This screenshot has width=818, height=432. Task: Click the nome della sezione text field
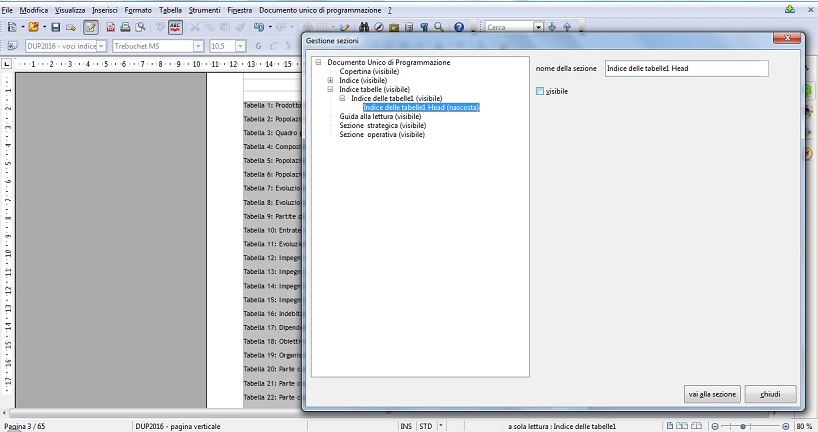coord(686,68)
